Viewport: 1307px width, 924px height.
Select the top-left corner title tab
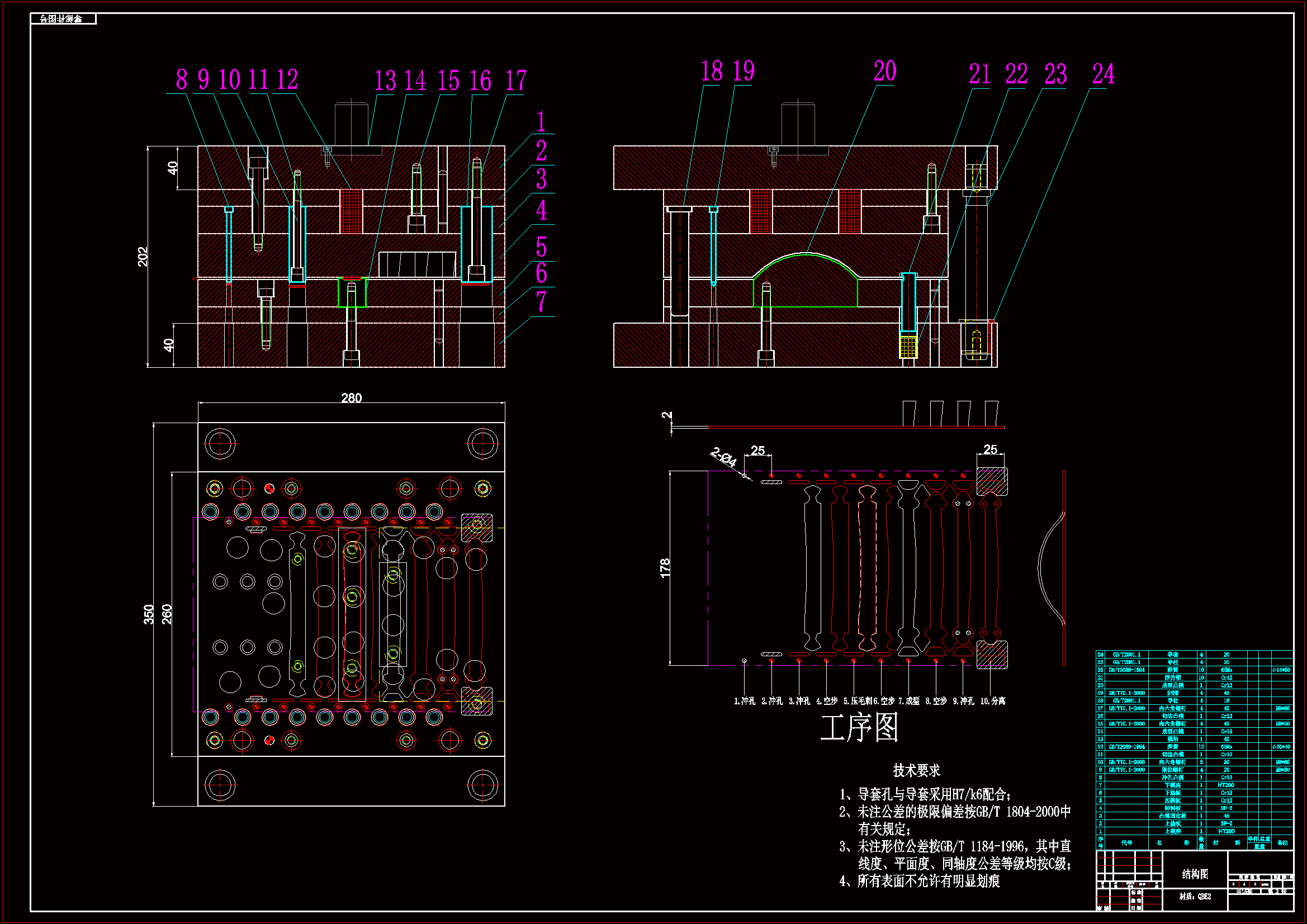click(63, 19)
